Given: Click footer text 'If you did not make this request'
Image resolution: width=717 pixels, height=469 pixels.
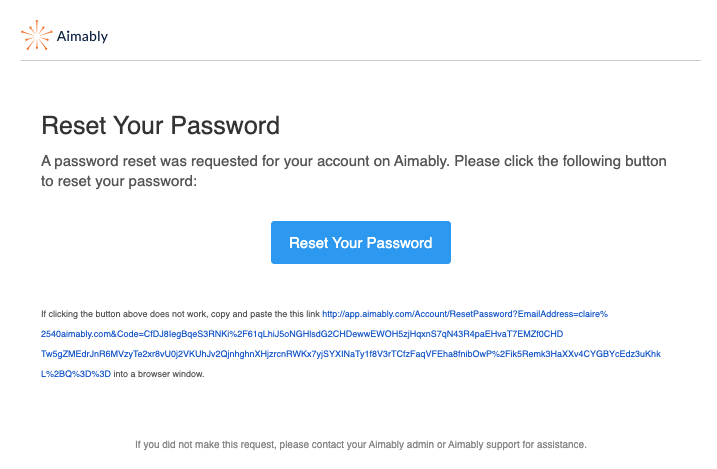Looking at the screenshot, I should point(205,444).
